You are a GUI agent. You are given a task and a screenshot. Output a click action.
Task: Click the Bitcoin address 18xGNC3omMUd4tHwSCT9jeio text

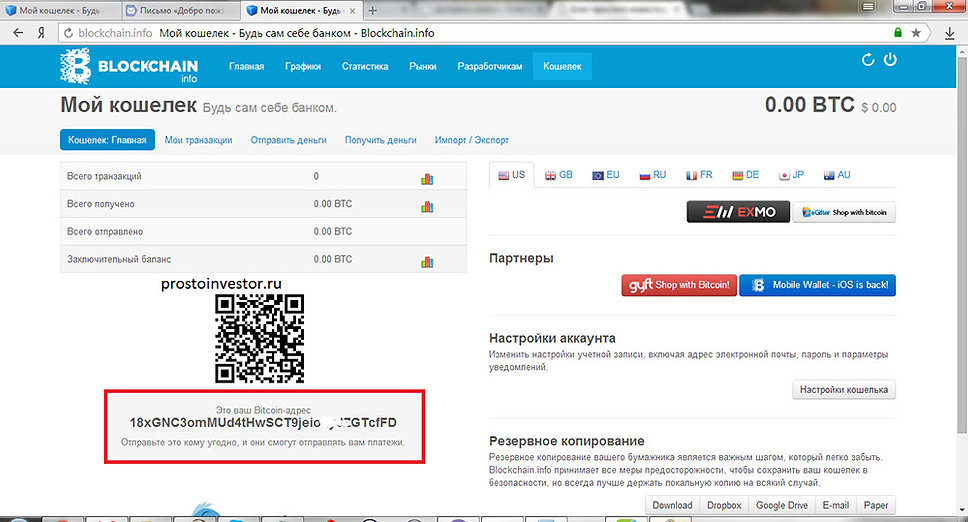tap(263, 423)
